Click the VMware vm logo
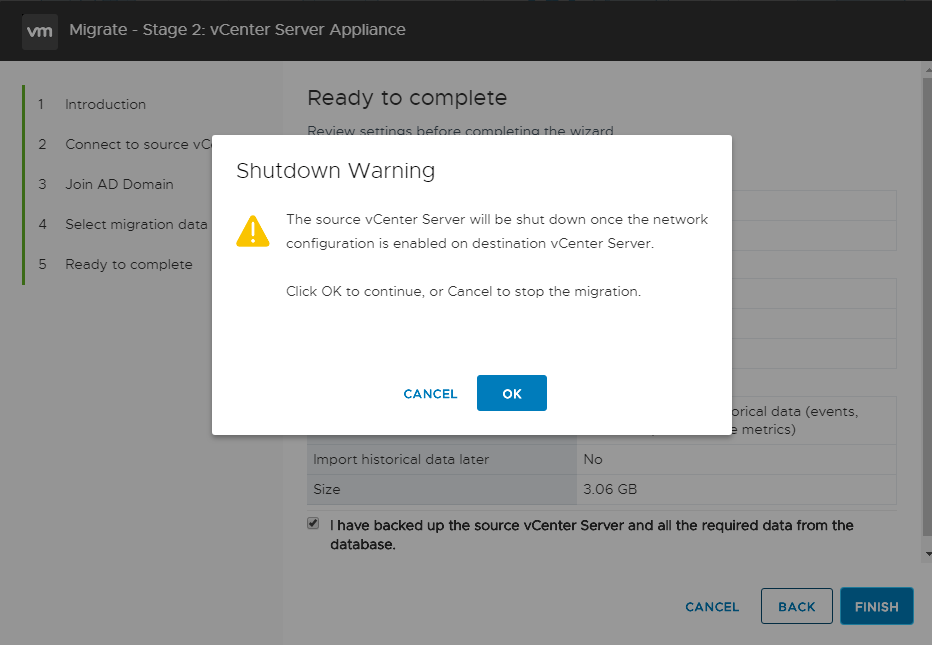This screenshot has height=645, width=932. click(39, 30)
